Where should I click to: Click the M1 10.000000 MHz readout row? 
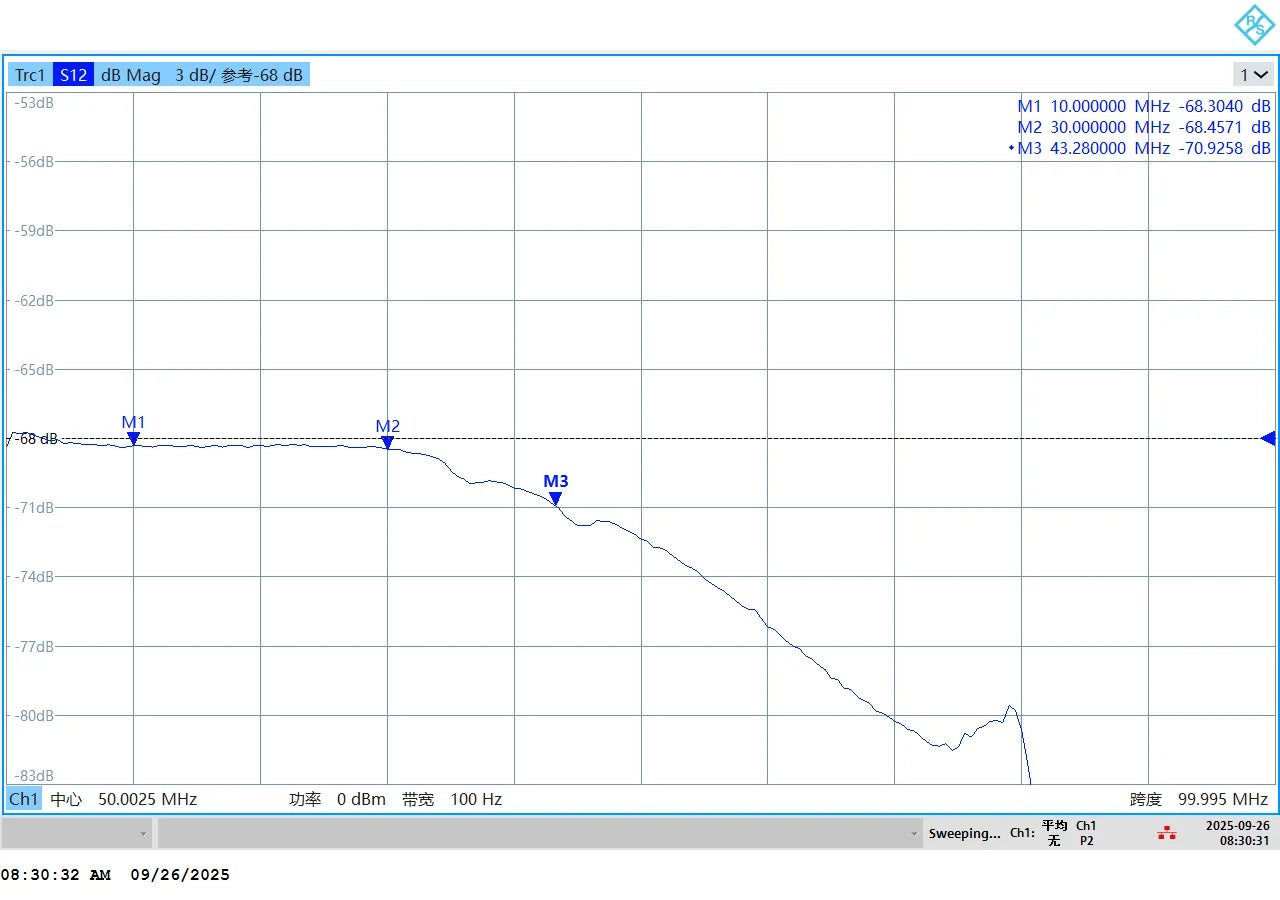tap(1144, 106)
